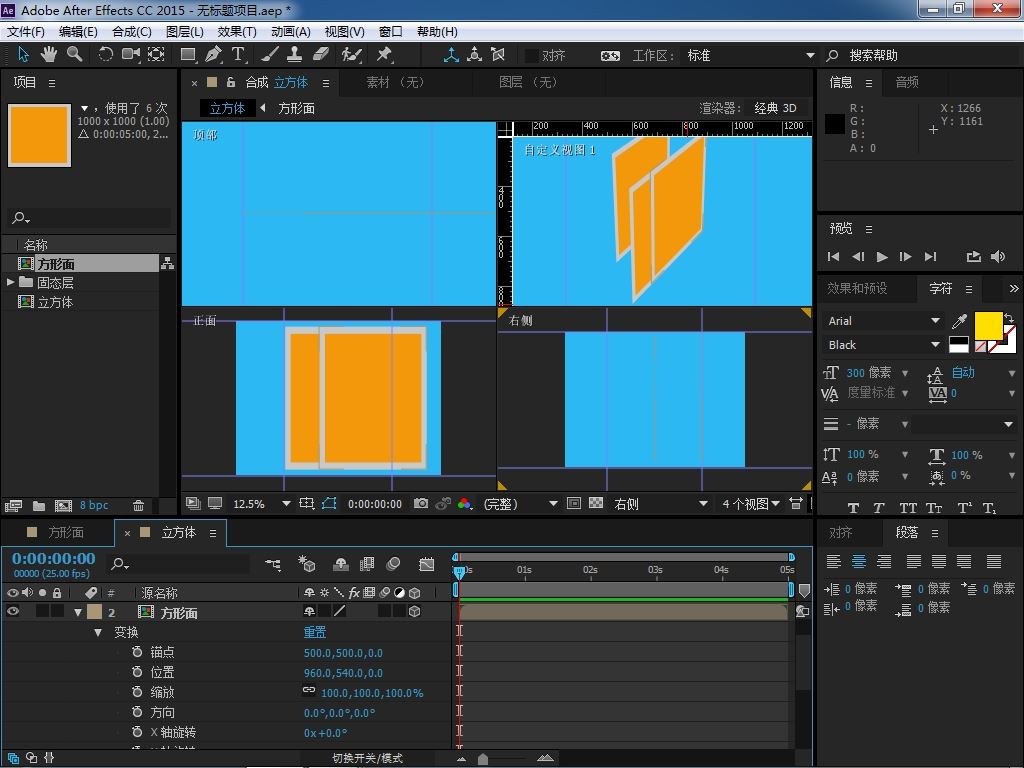Screen dimensions: 1024x768
Task: Click the yellow fill color swatch
Action: tap(987, 325)
